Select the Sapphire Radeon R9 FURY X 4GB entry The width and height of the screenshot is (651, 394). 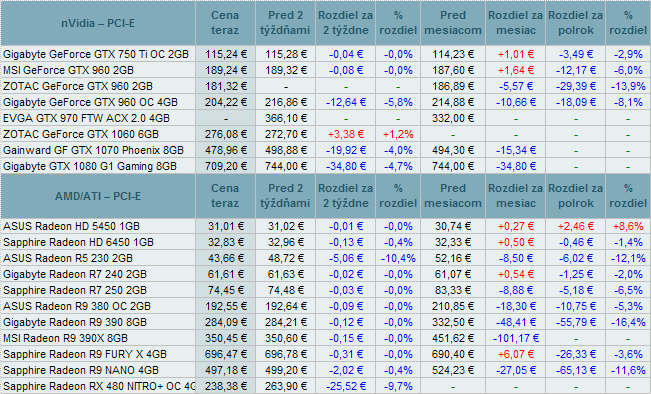(x=85, y=354)
